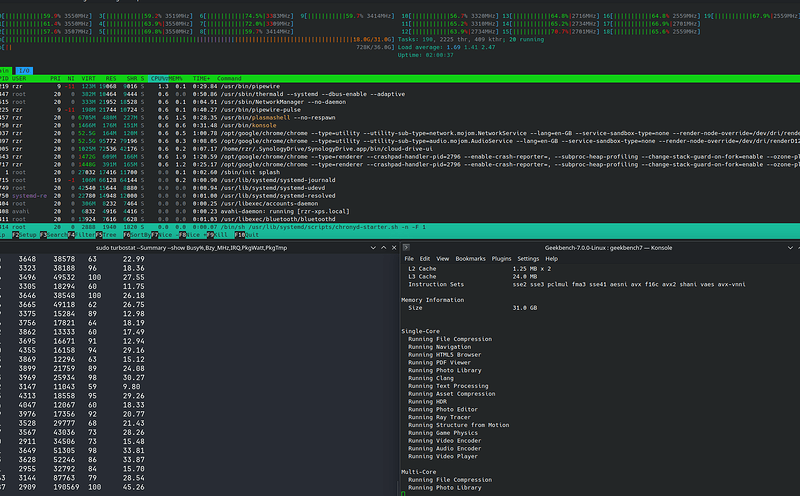This screenshot has height=496, width=800.
Task: Click 'Running Clang' line in Geekbench
Action: click(x=431, y=378)
